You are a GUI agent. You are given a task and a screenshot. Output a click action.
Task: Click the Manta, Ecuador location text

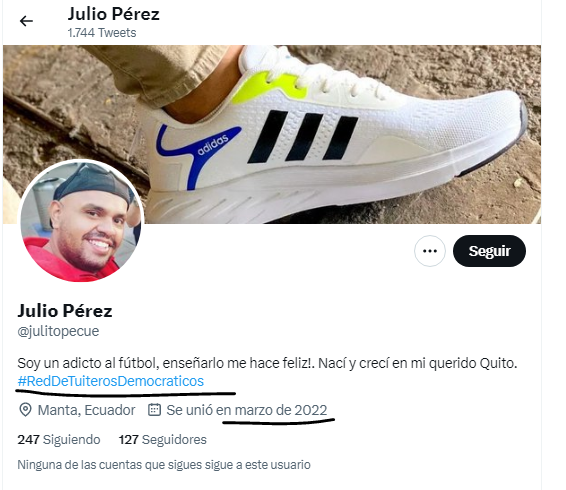pyautogui.click(x=86, y=410)
